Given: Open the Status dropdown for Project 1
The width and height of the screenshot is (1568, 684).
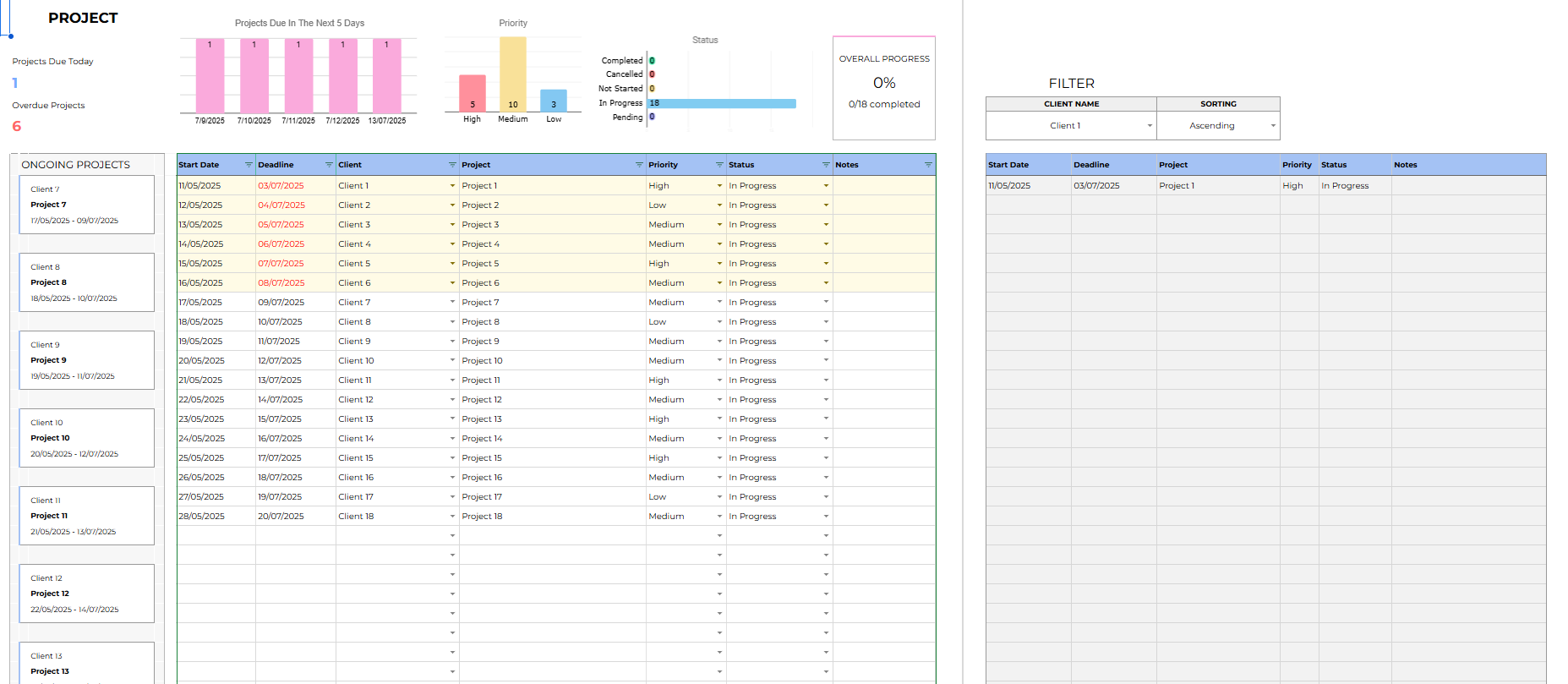Looking at the screenshot, I should pos(826,186).
